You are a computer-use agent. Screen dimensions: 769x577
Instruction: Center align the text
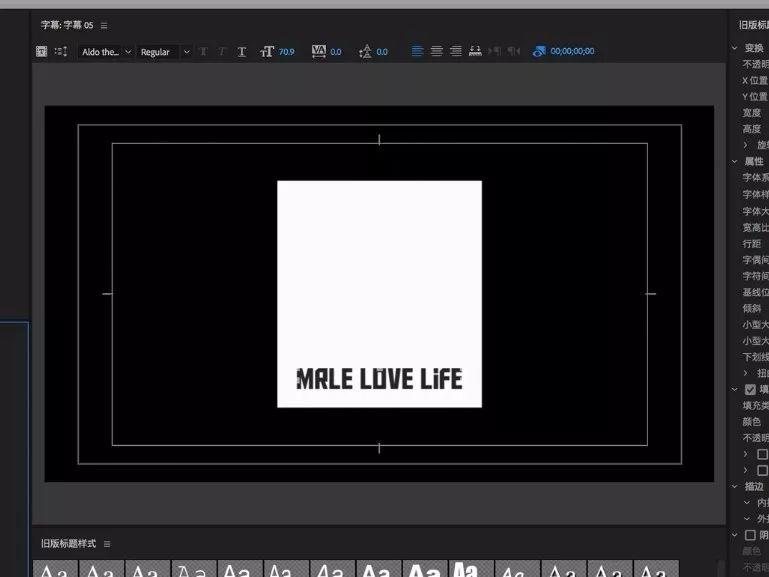(x=436, y=51)
